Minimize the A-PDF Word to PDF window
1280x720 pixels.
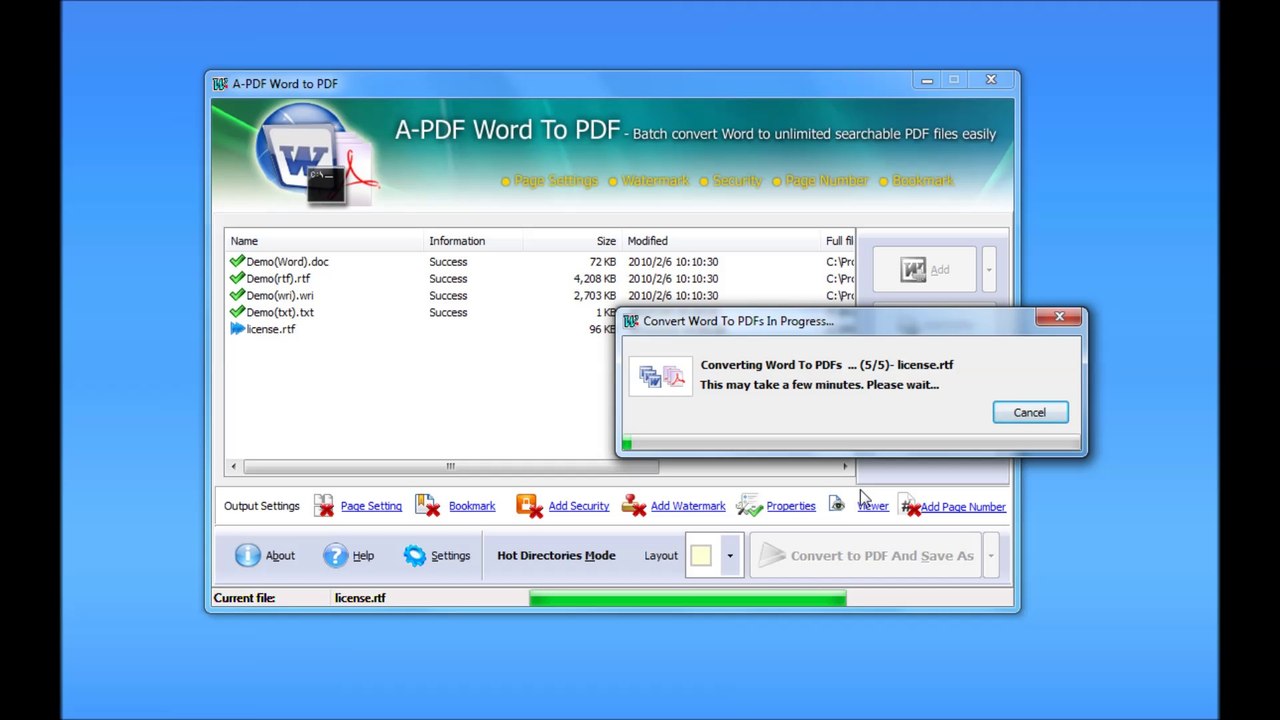coord(928,80)
